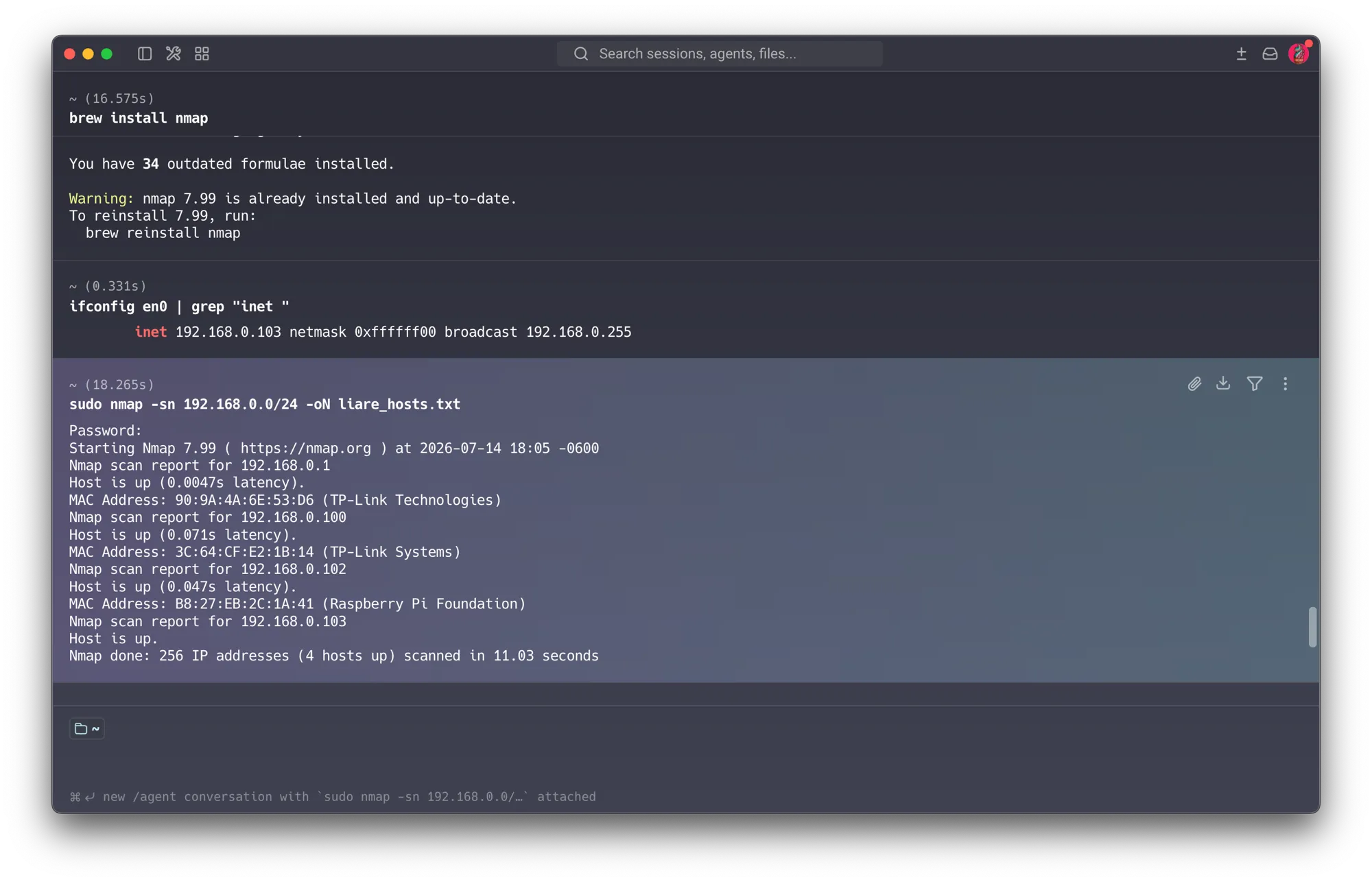Click the '34 outdated formulae installed' line
The height and width of the screenshot is (882, 1372).
pyautogui.click(x=232, y=164)
